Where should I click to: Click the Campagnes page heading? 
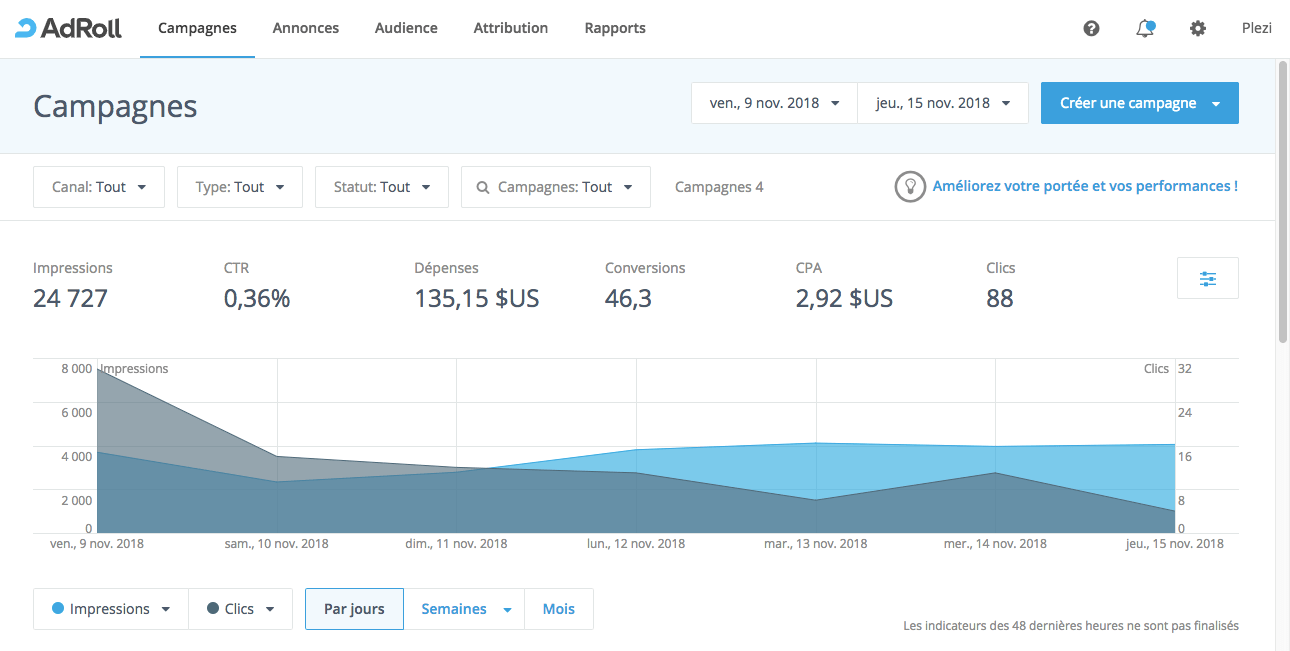coord(115,106)
